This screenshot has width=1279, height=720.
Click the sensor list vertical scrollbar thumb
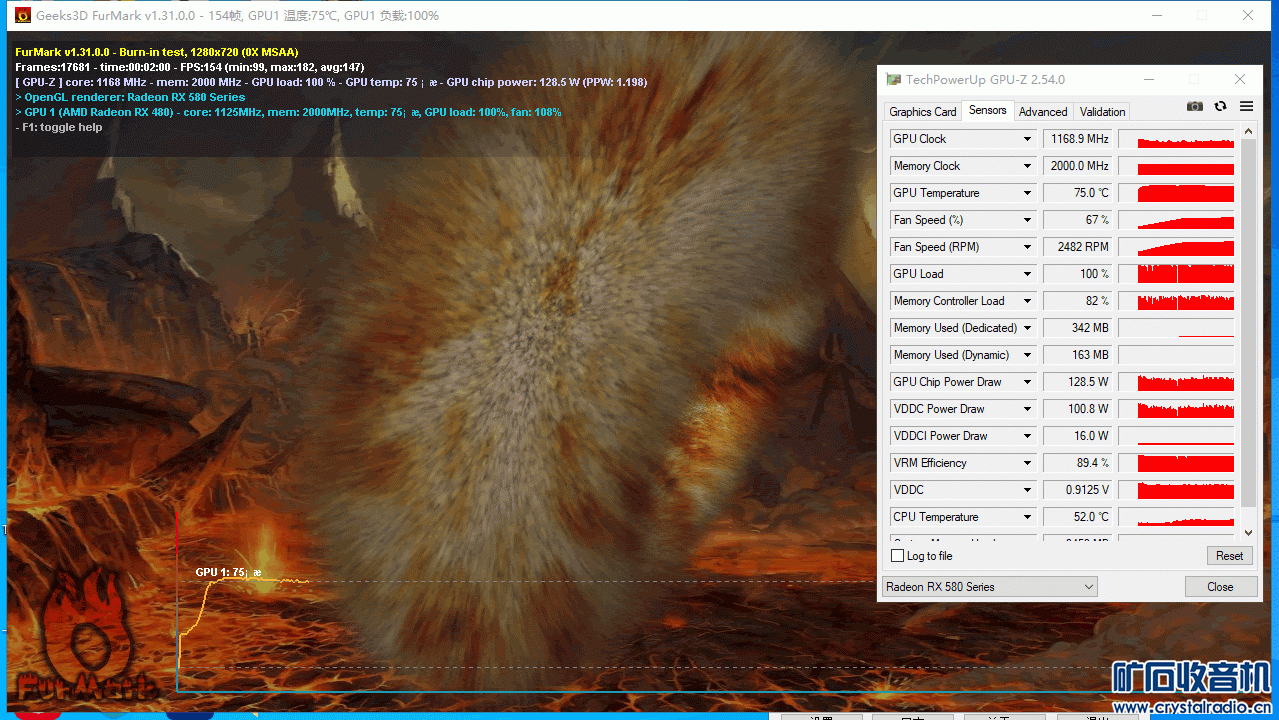(1248, 321)
